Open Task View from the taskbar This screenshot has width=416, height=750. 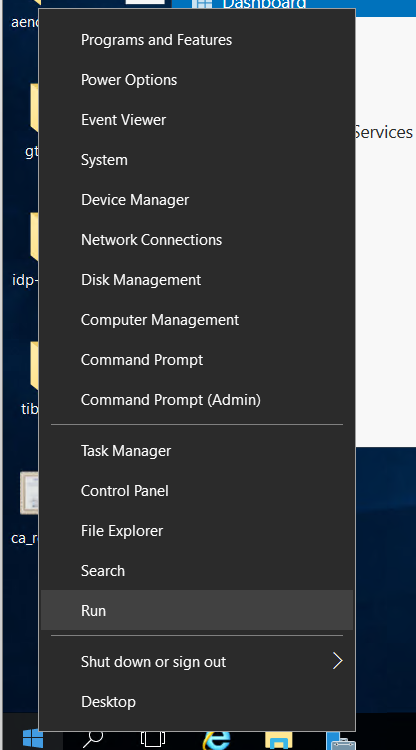tap(153, 740)
